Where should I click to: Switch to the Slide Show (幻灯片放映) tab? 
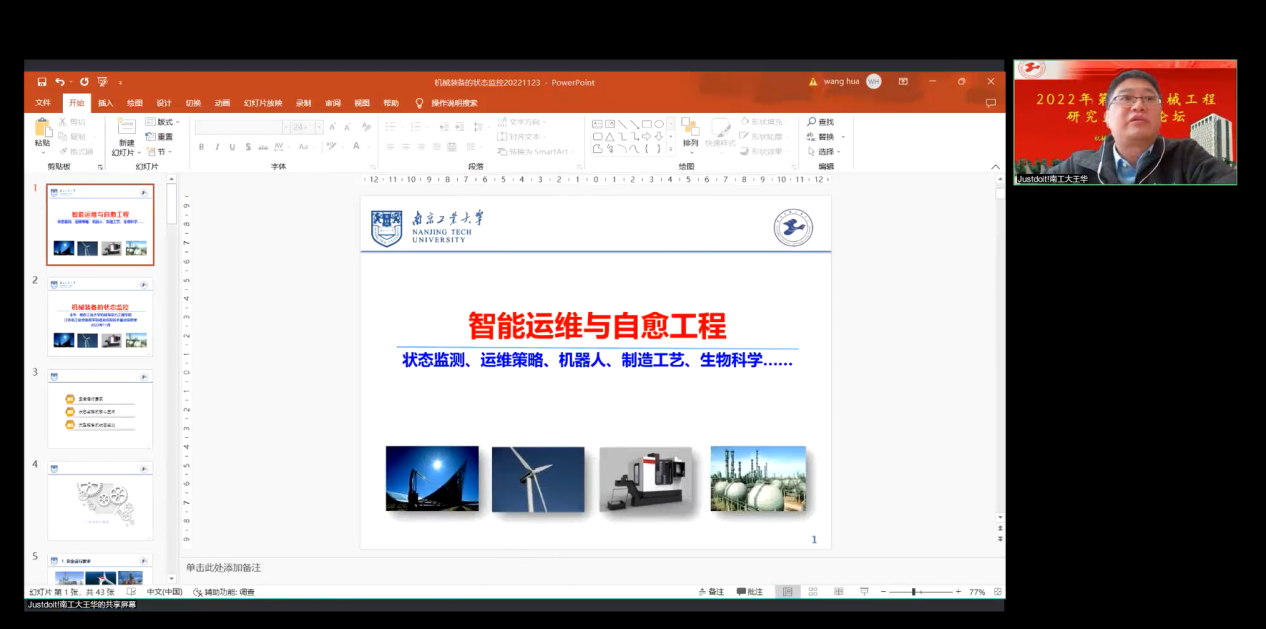pyautogui.click(x=263, y=103)
